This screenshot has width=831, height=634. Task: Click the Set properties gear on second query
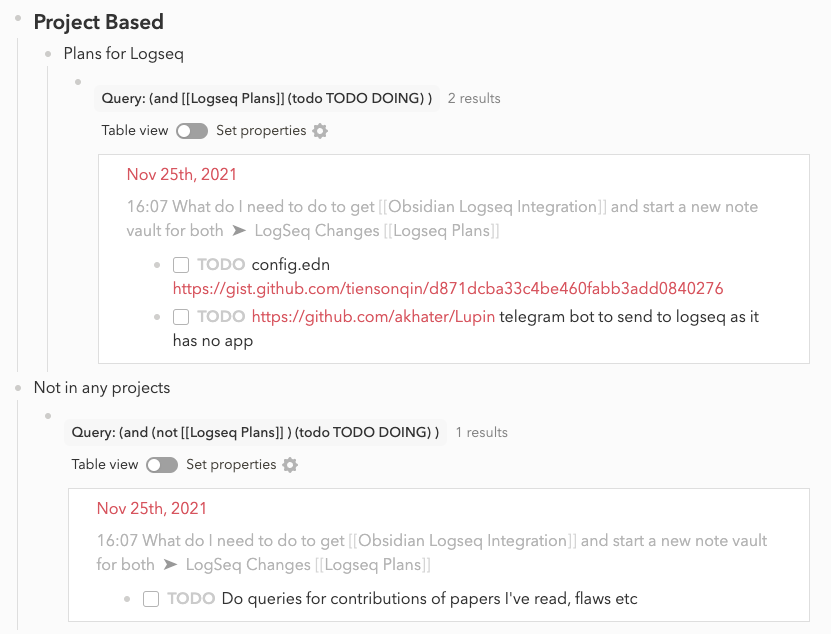tap(290, 464)
